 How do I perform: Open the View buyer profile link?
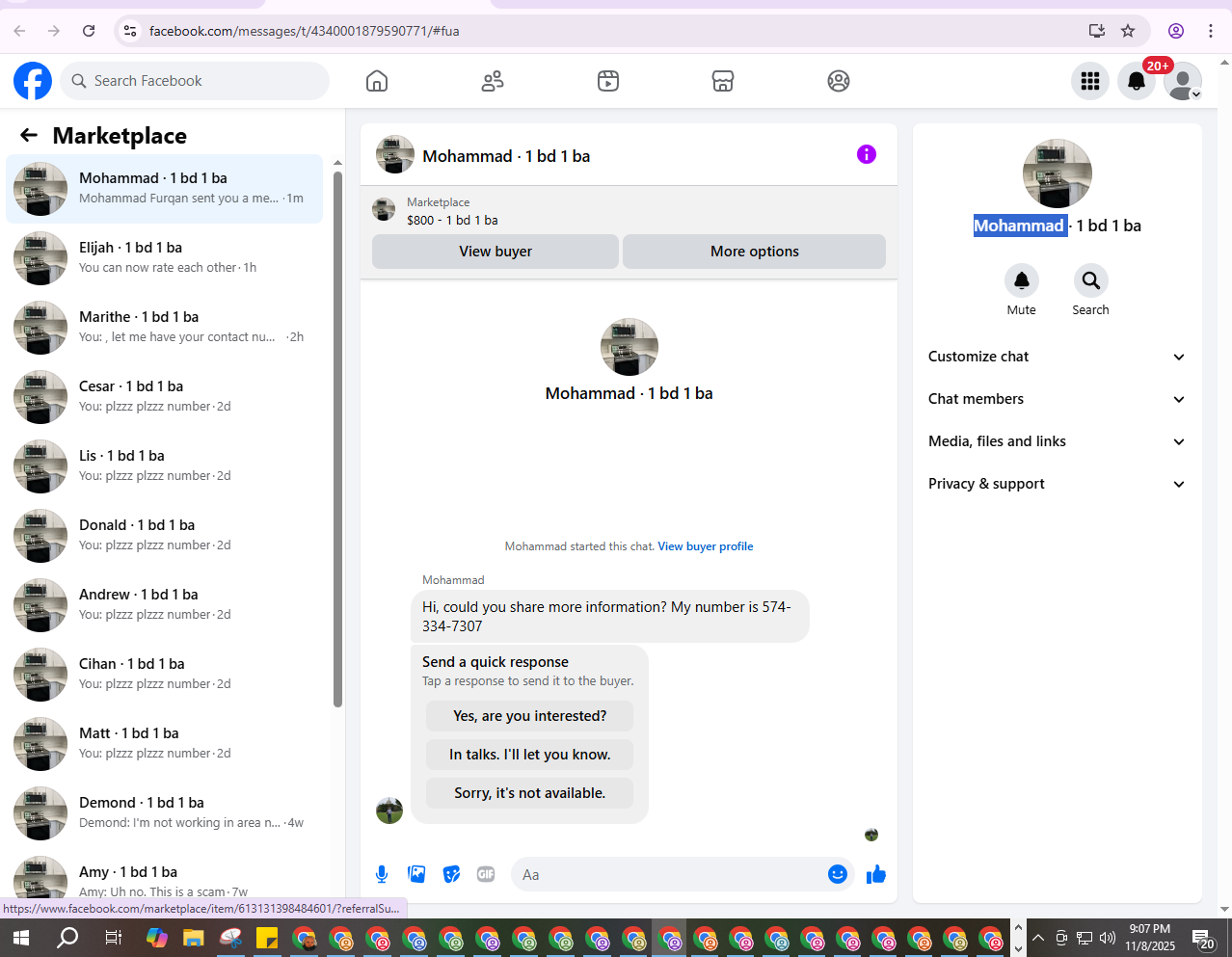[706, 546]
